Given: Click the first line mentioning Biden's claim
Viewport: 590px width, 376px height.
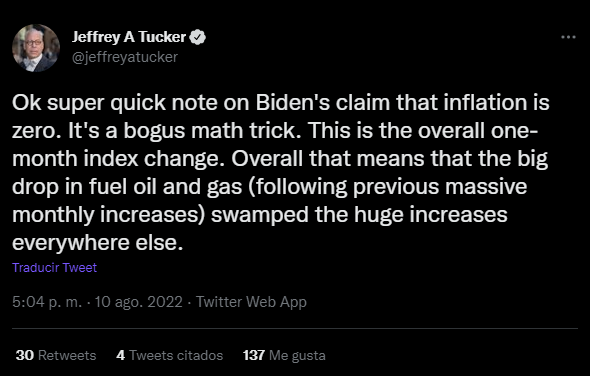Looking at the screenshot, I should pyautogui.click(x=281, y=102).
